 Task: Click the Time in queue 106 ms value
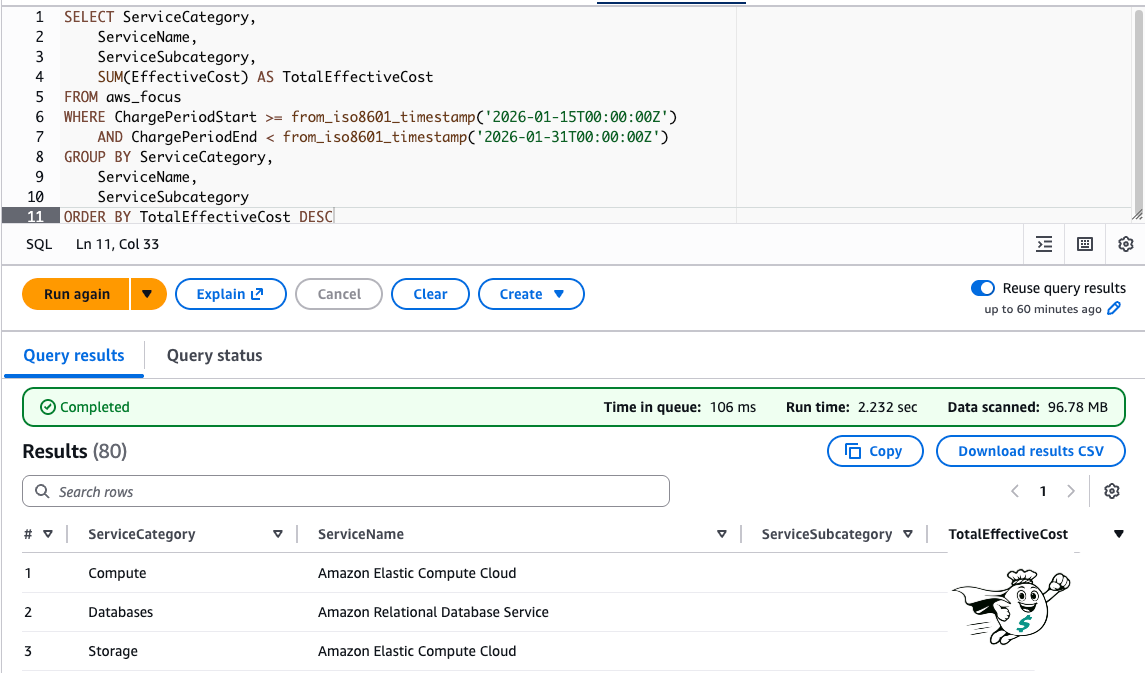click(x=732, y=407)
